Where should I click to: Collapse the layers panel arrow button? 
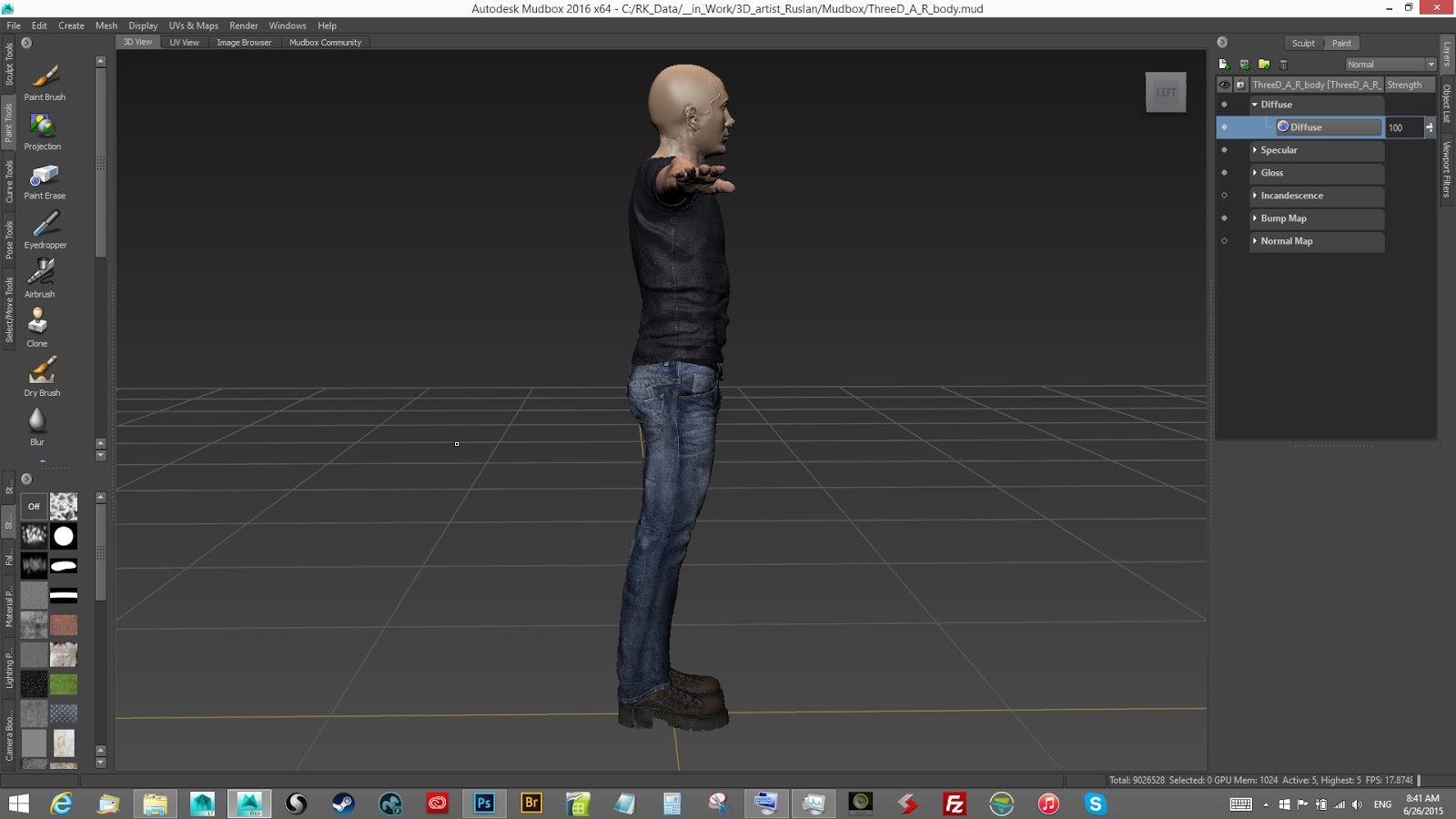click(x=1222, y=43)
